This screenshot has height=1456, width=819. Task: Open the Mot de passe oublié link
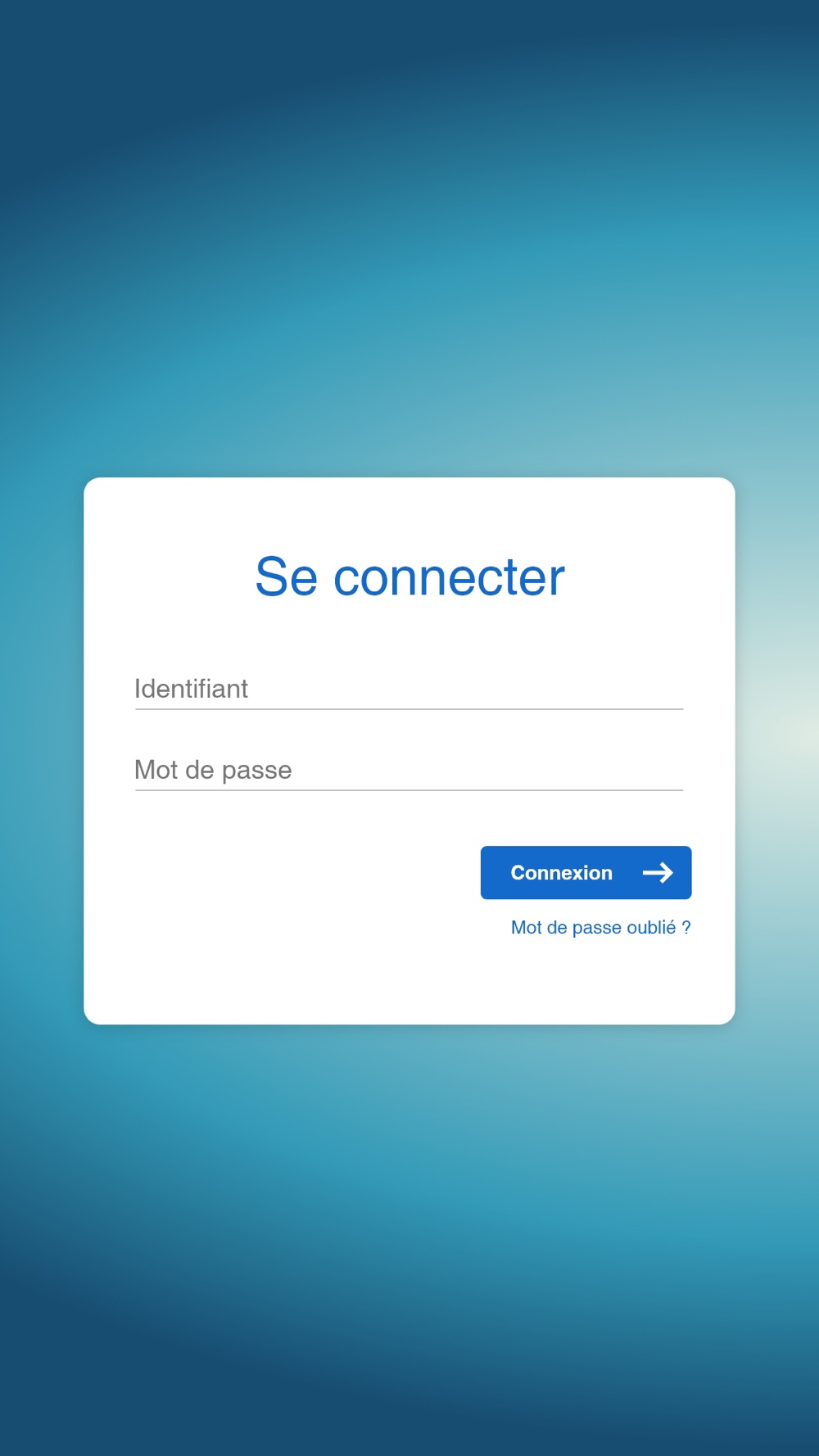pos(600,928)
